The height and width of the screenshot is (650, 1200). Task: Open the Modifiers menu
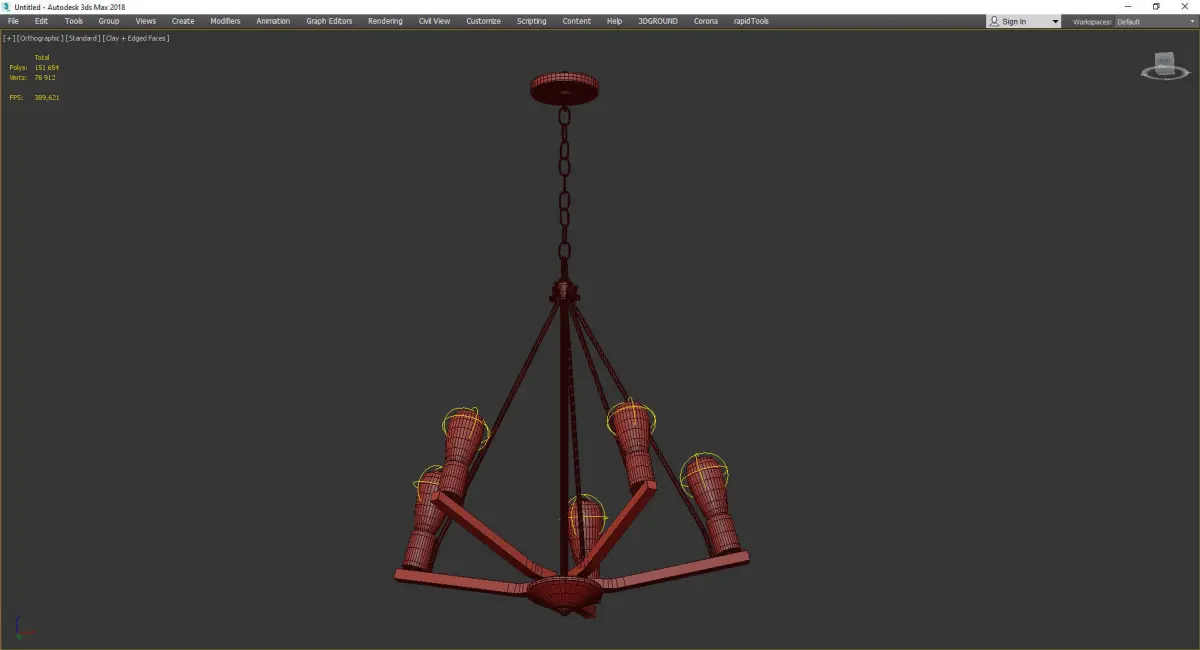[x=225, y=21]
